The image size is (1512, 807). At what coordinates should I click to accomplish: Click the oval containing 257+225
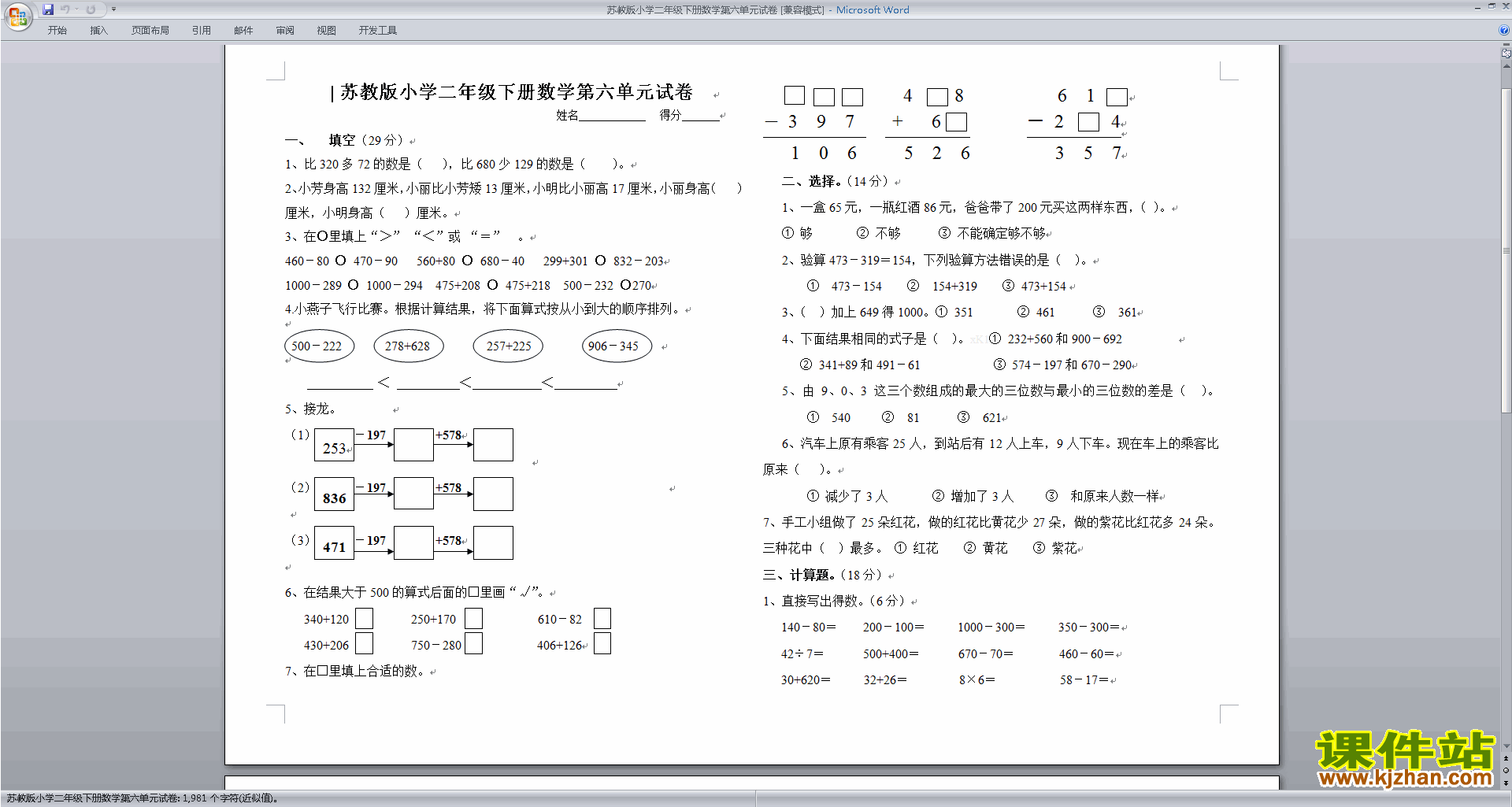coord(508,346)
